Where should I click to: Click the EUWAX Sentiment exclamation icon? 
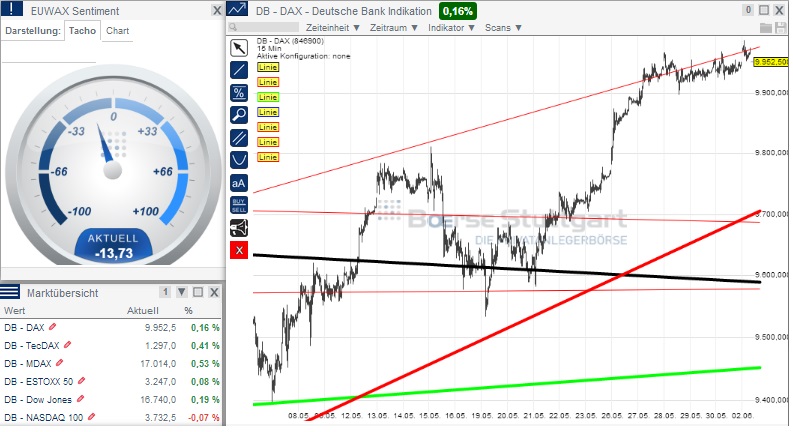12,9
